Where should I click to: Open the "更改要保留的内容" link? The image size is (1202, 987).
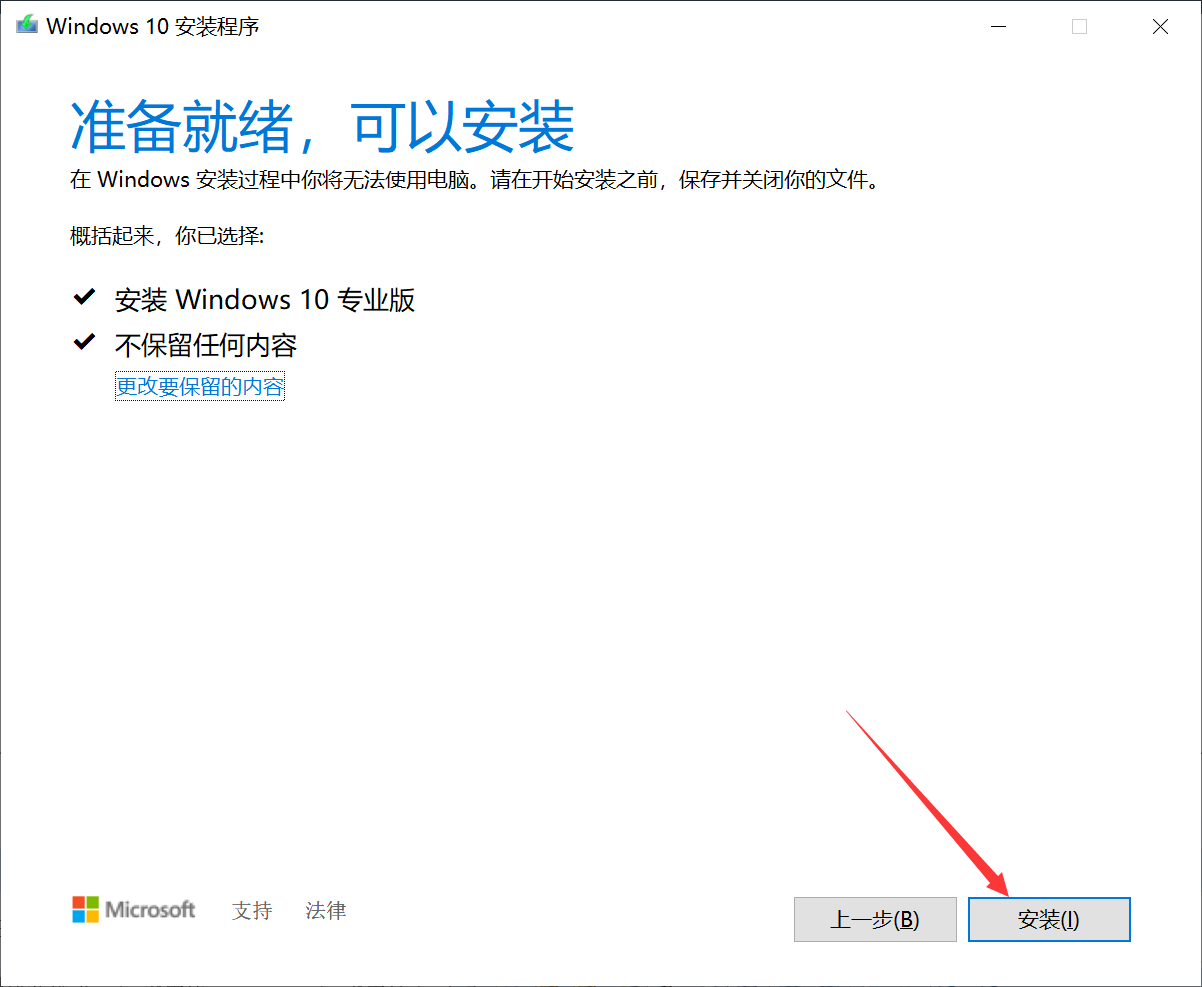point(199,385)
